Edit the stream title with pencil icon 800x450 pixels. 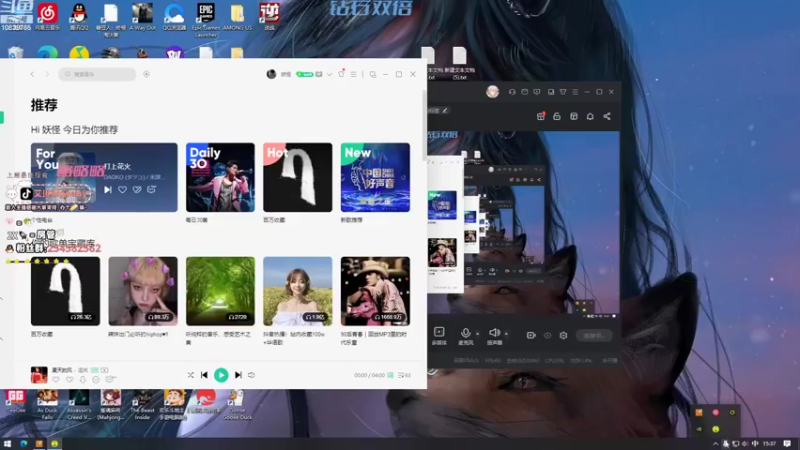445,110
